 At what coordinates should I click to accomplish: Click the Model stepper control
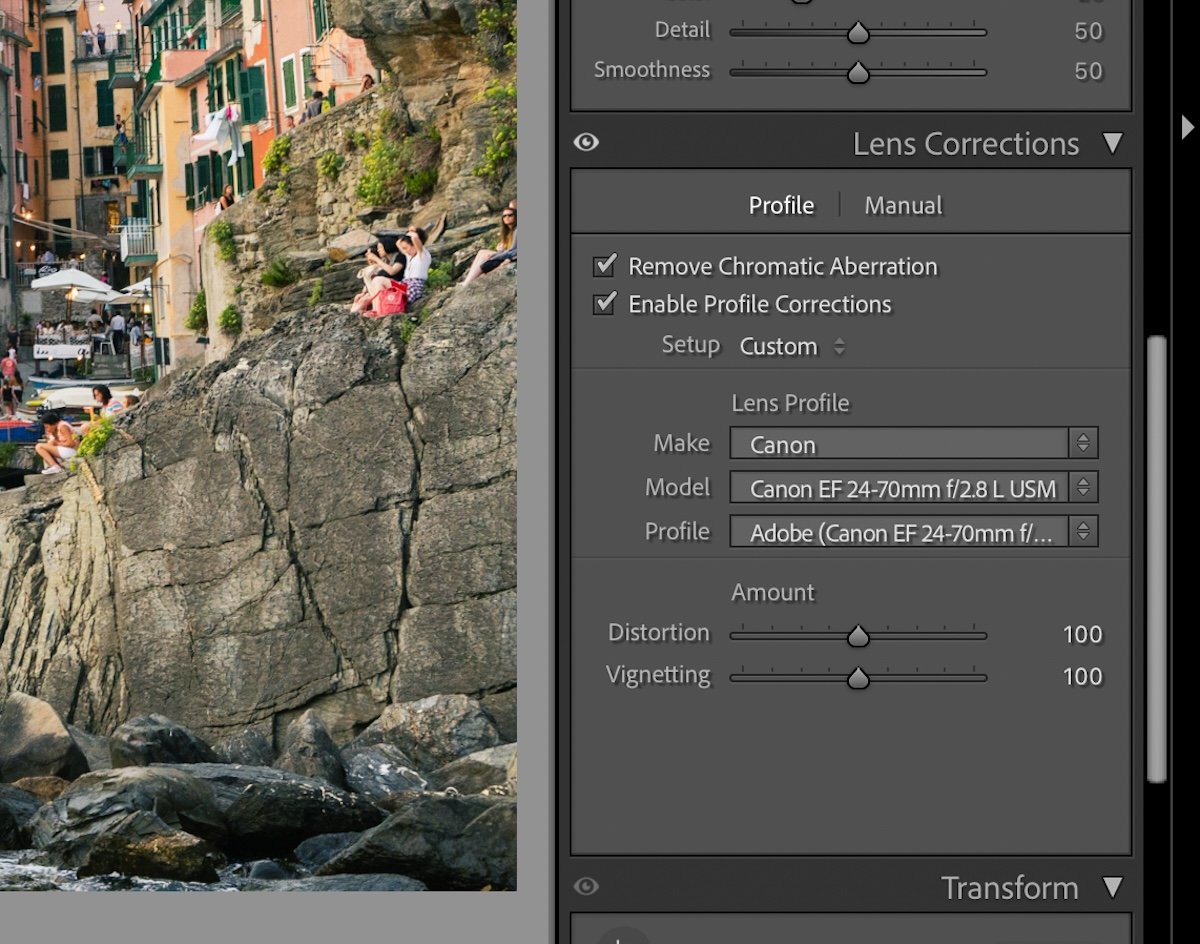1085,487
